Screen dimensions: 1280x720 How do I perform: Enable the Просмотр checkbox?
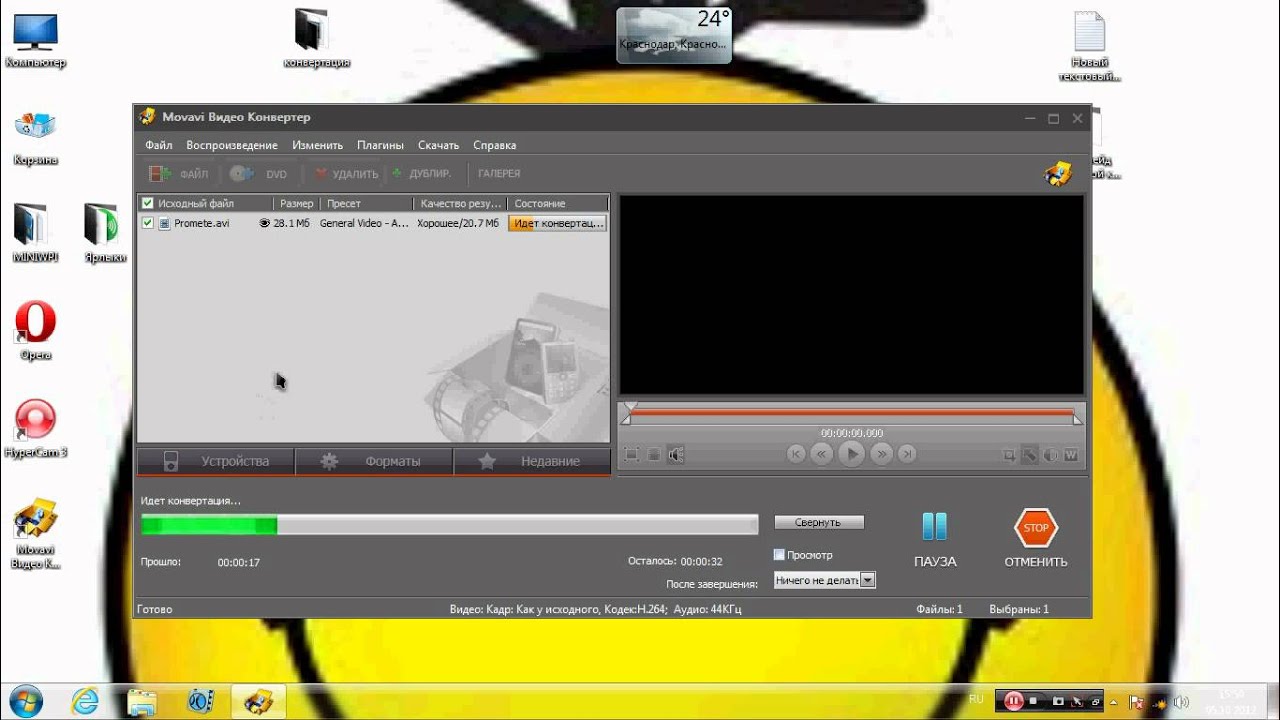pyautogui.click(x=779, y=555)
